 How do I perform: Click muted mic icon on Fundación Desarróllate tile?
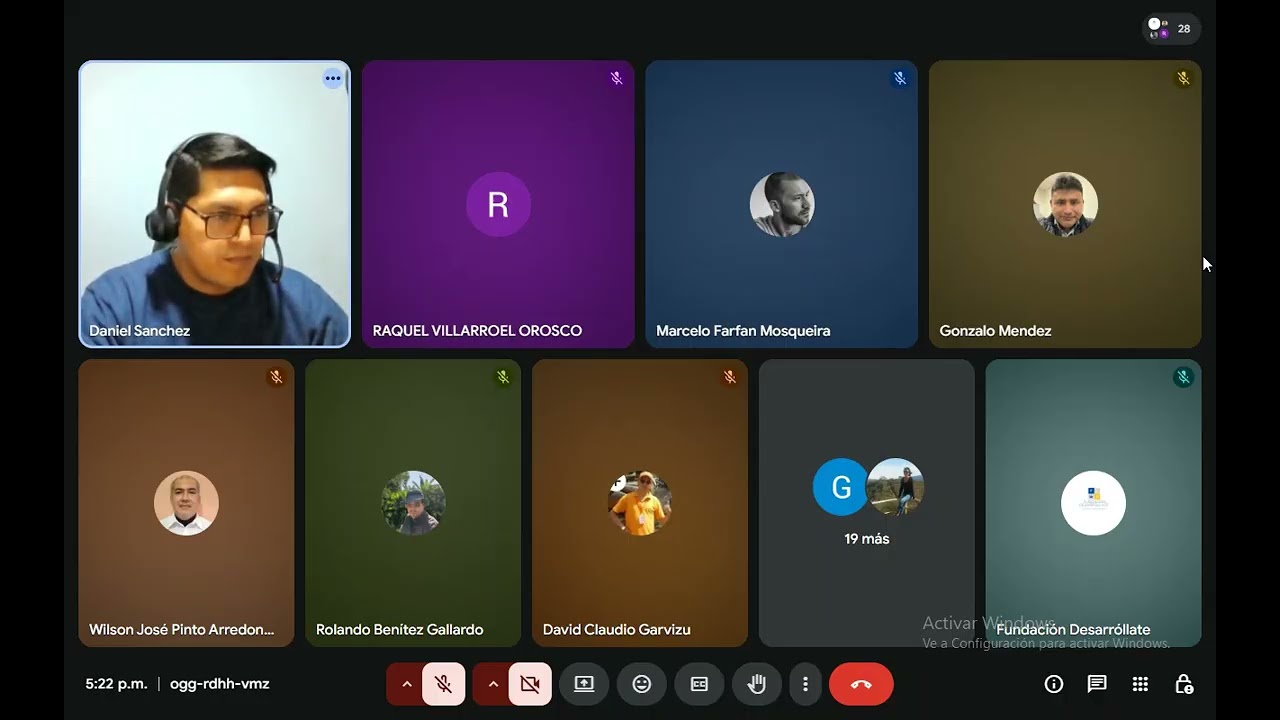[x=1183, y=377]
